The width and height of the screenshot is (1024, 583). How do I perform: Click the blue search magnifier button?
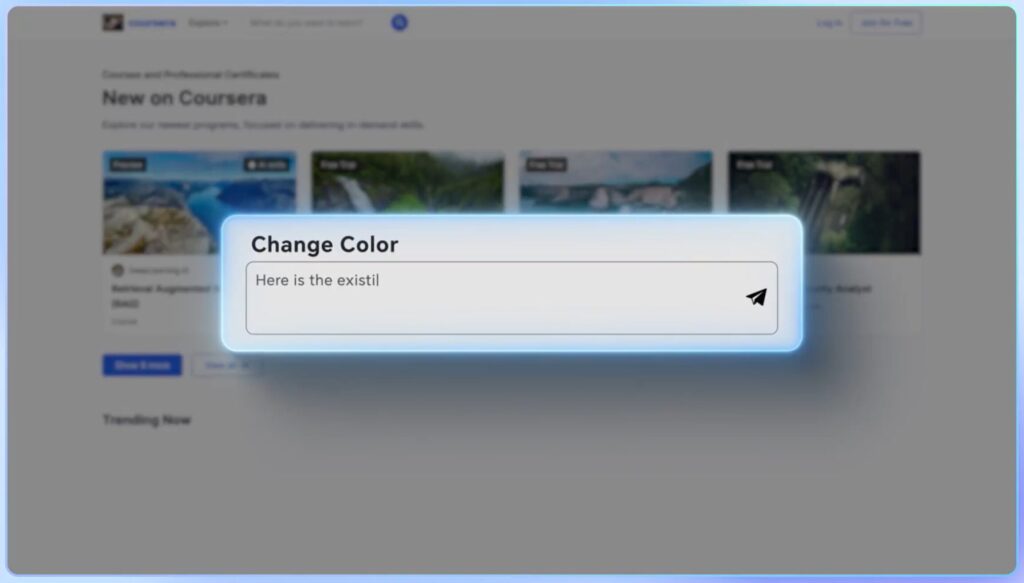point(399,23)
